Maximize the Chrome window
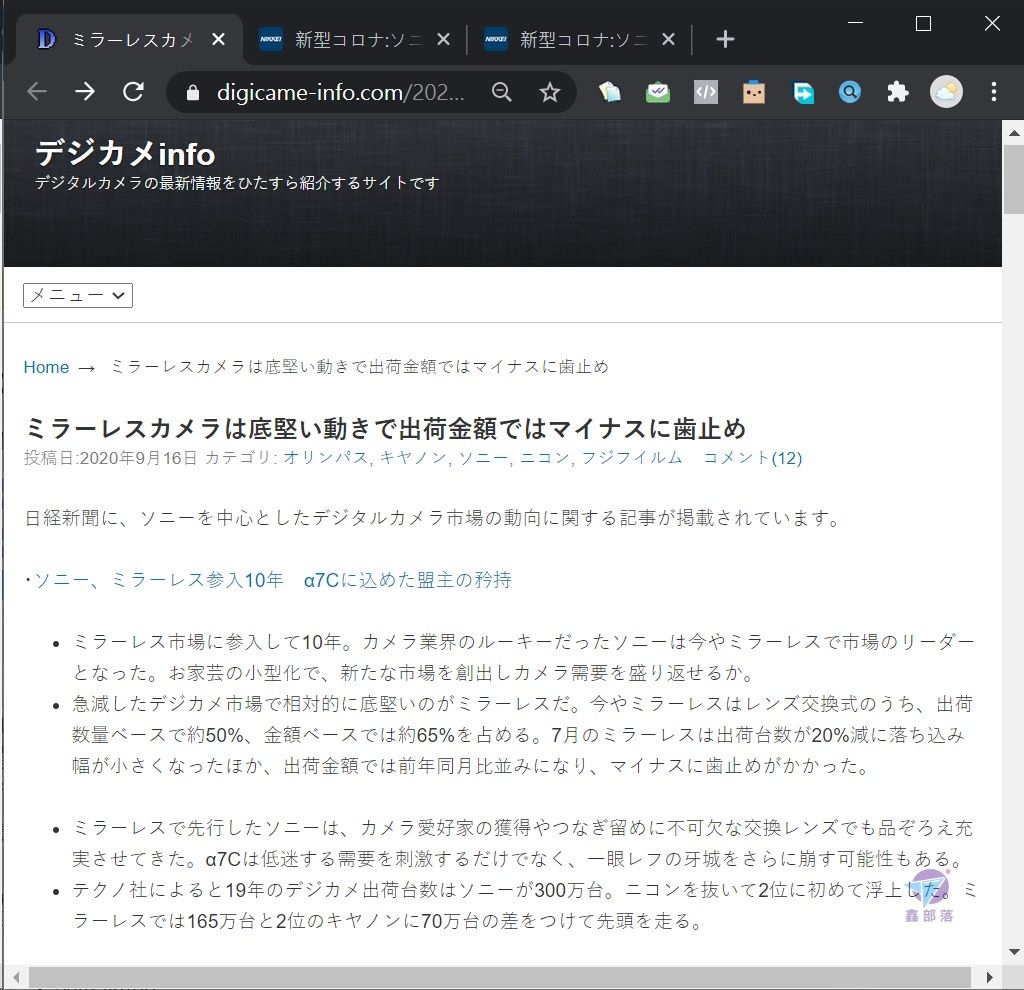The height and width of the screenshot is (990, 1024). tap(923, 24)
